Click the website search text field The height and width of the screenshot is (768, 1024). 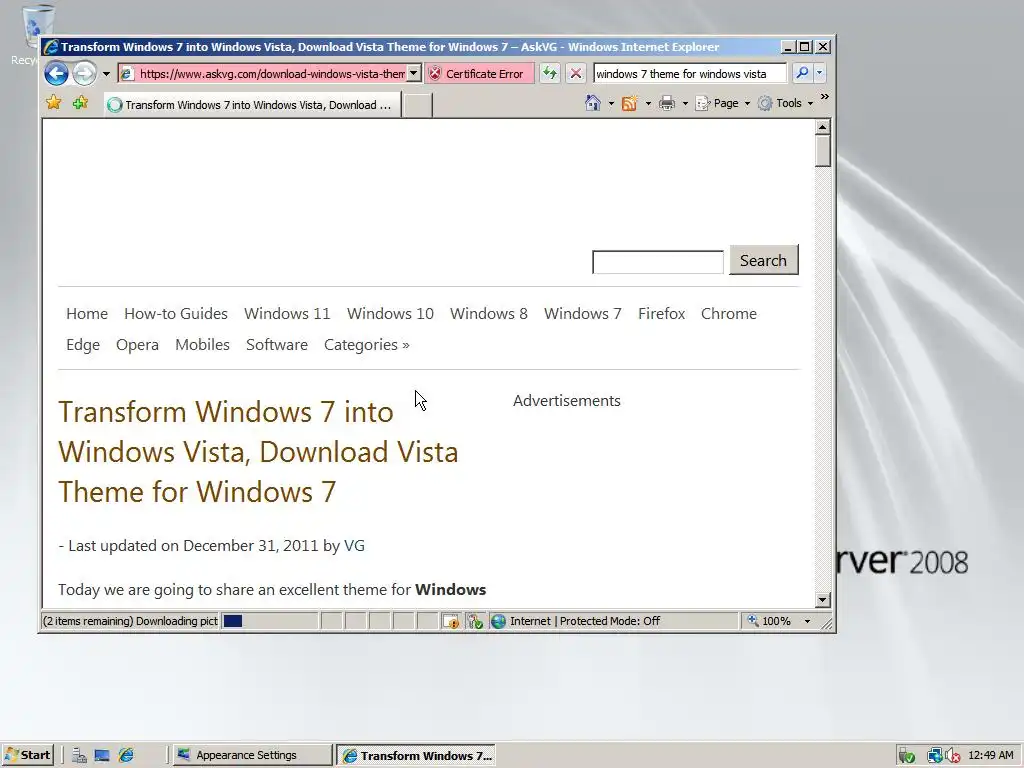click(658, 262)
